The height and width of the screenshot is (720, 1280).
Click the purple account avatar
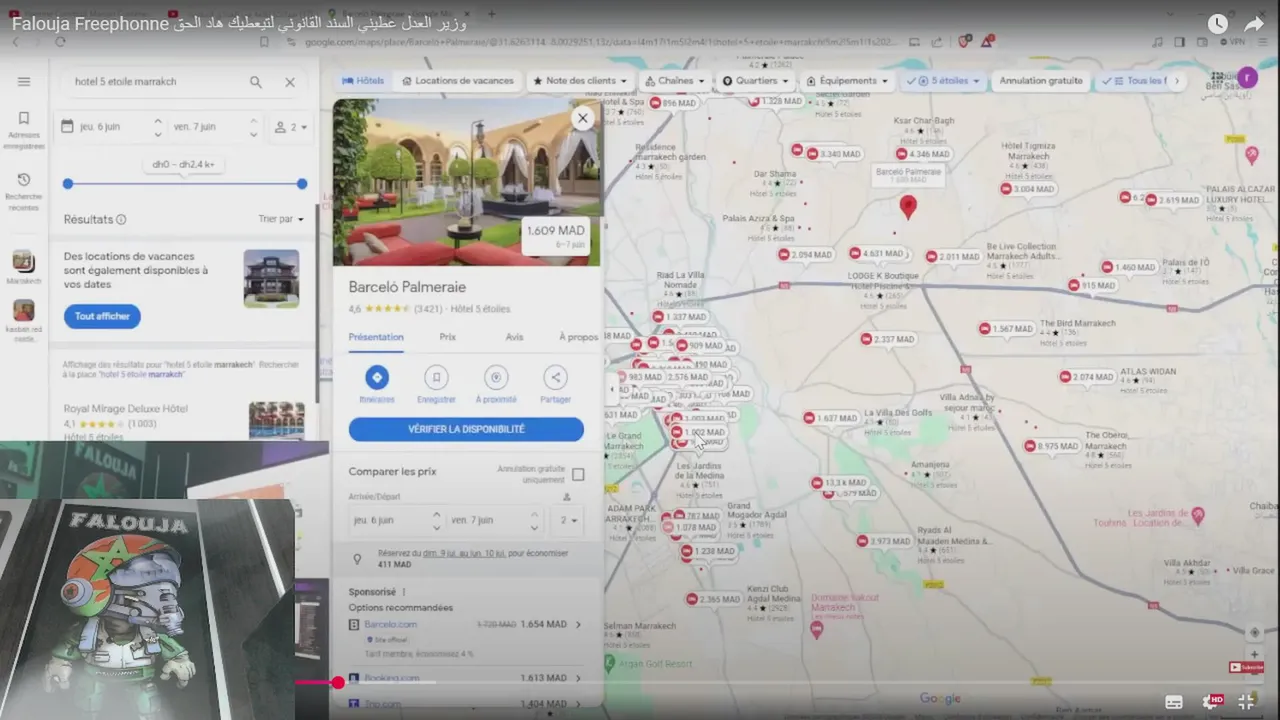tap(1247, 78)
